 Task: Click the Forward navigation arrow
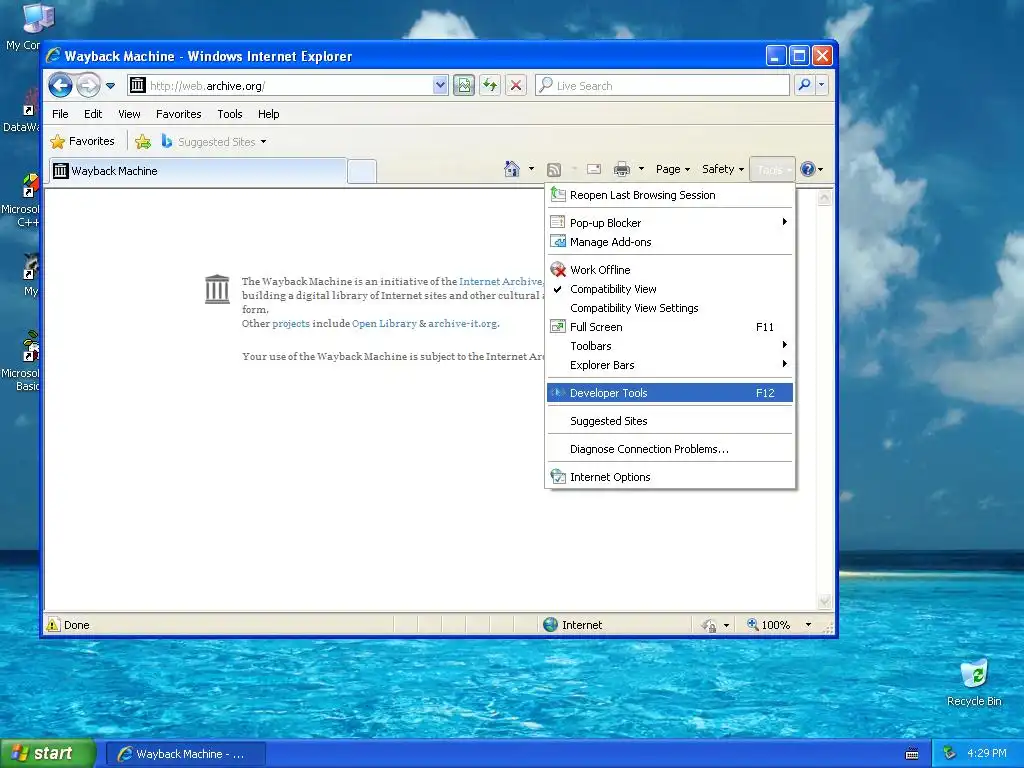click(x=88, y=85)
